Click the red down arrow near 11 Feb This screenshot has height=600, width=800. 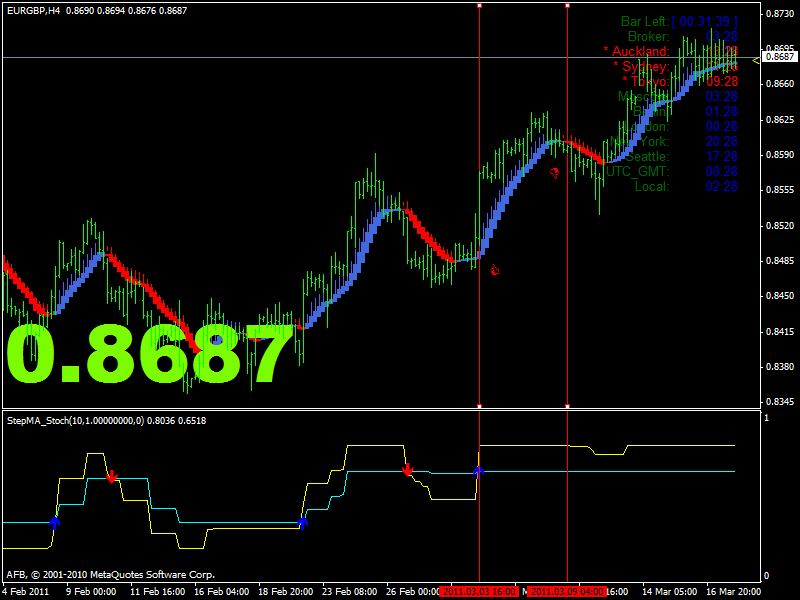[x=112, y=475]
